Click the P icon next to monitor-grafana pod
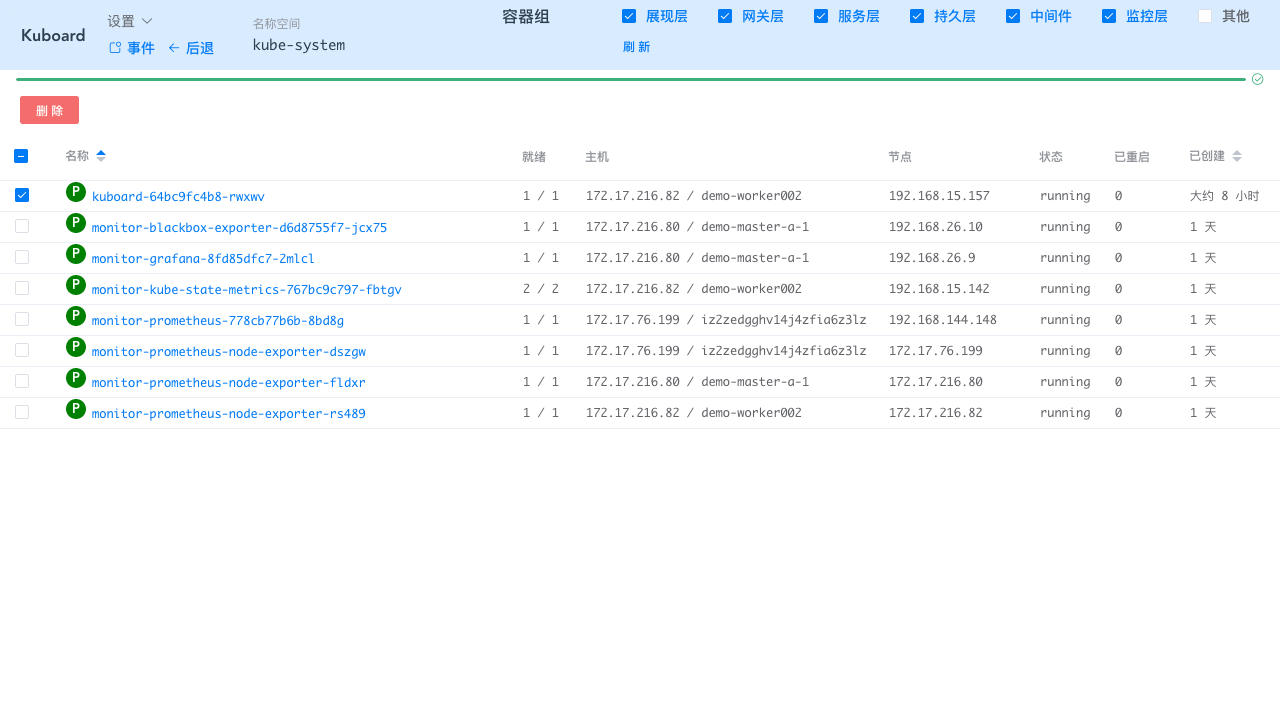Viewport: 1280px width, 720px height. click(75, 253)
